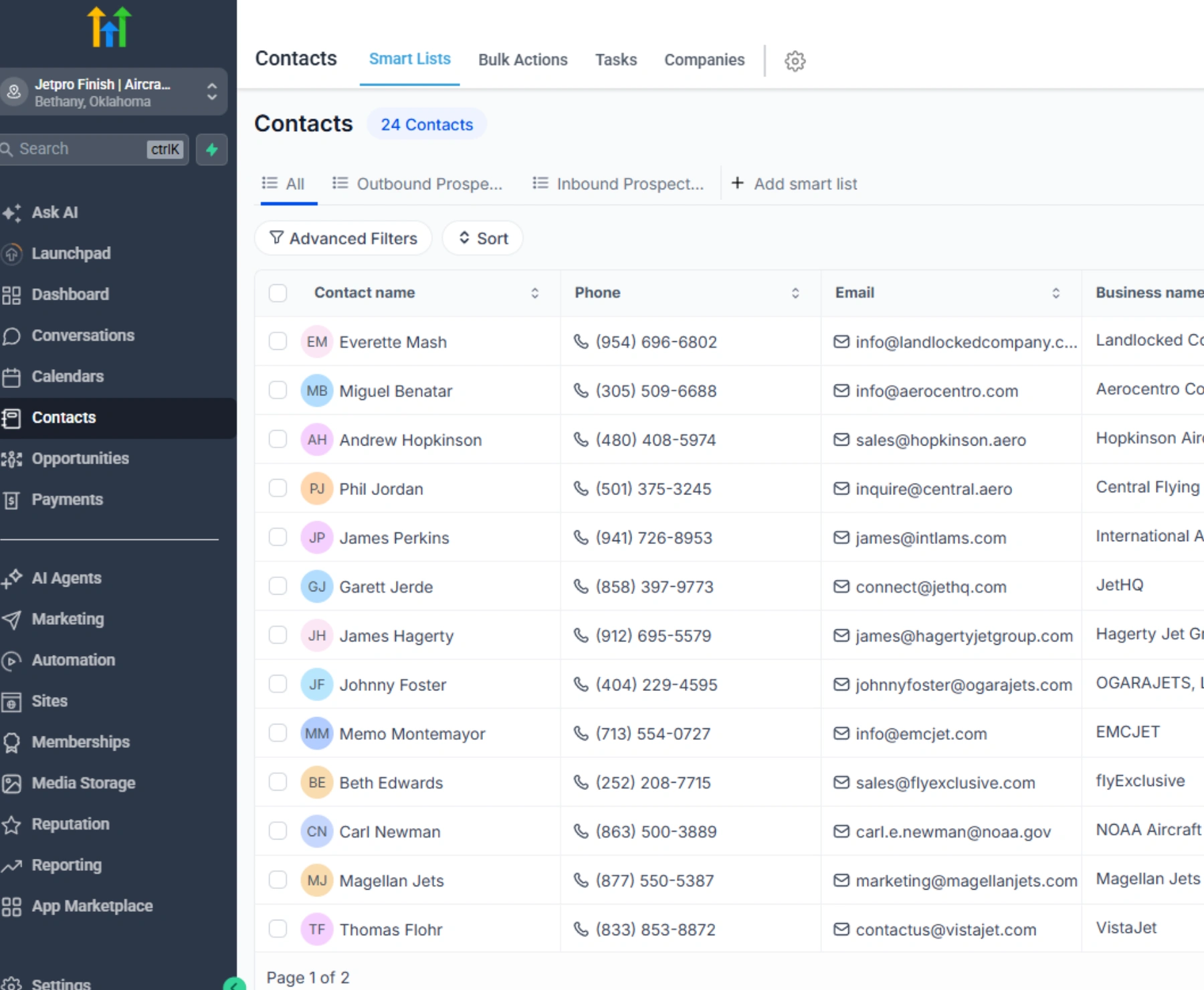Click the green collapse sidebar arrow
This screenshot has height=990, width=1204.
click(x=234, y=985)
